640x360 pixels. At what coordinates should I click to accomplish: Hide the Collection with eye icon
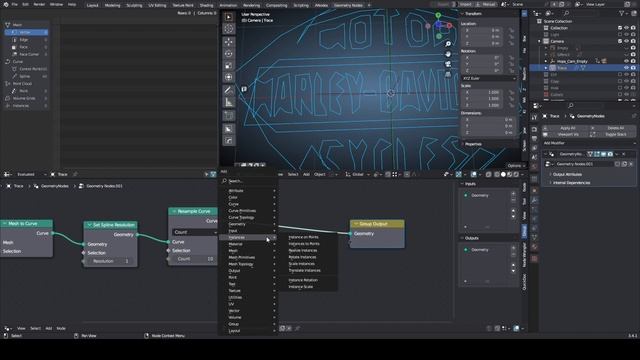(627, 28)
